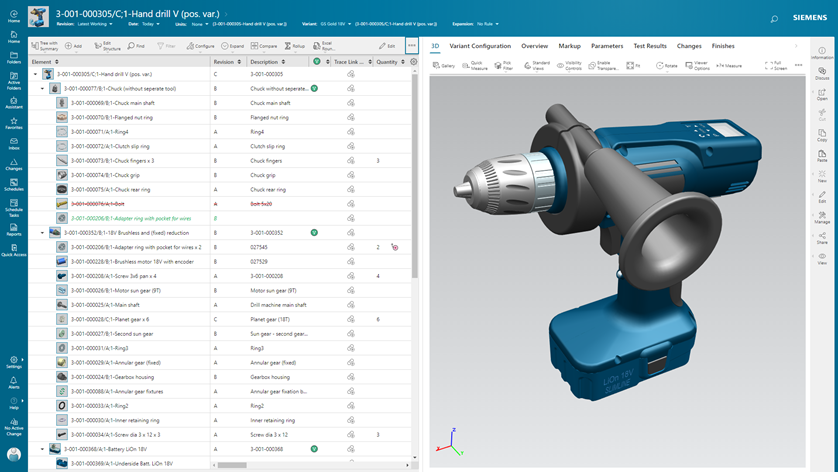838x472 pixels.
Task: Click the Measure tool in the viewer toolbar
Action: [729, 65]
